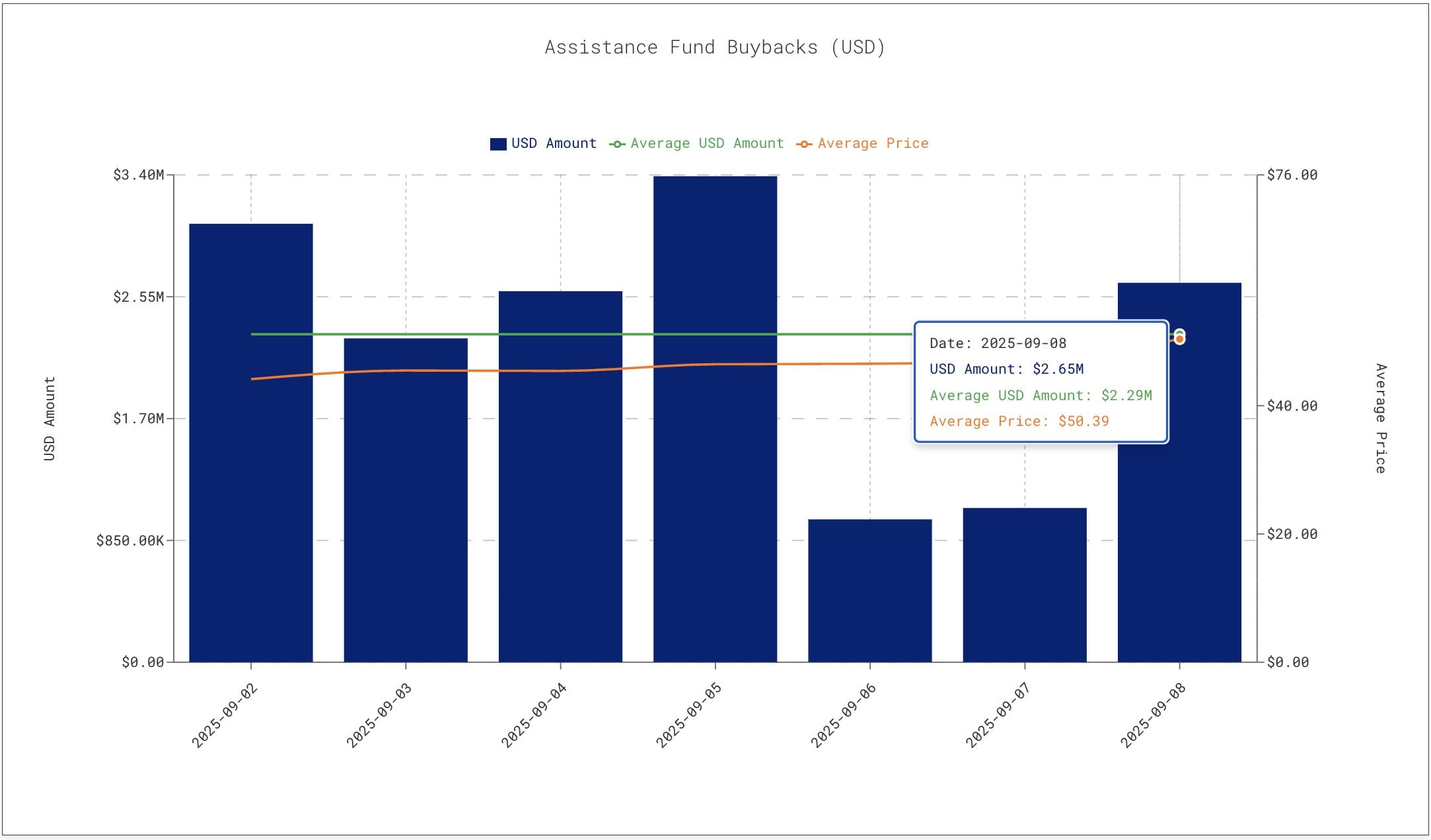Screen dimensions: 1431x840
Task: Click the green Average USD Amount marker icon
Action: pyautogui.click(x=617, y=144)
